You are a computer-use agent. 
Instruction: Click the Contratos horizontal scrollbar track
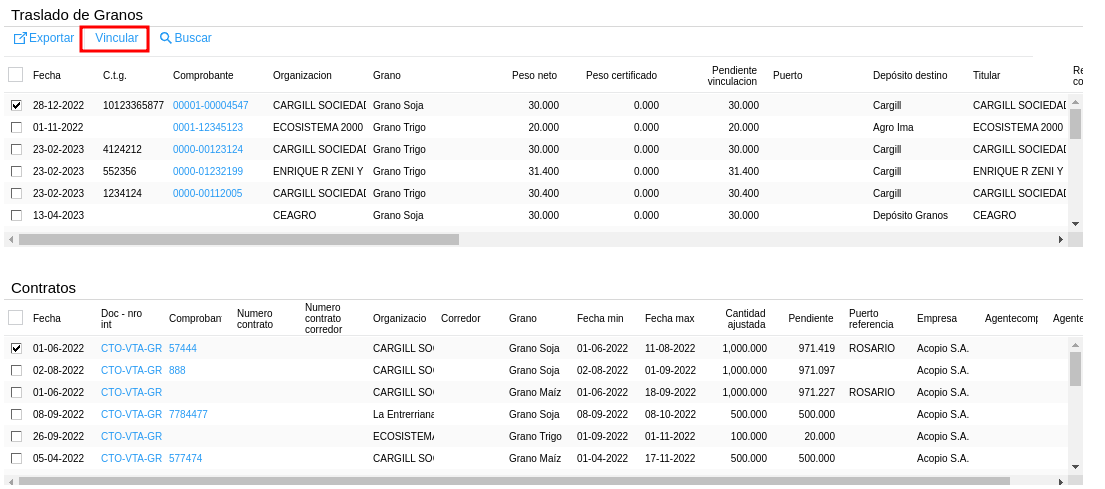[x=1035, y=481]
